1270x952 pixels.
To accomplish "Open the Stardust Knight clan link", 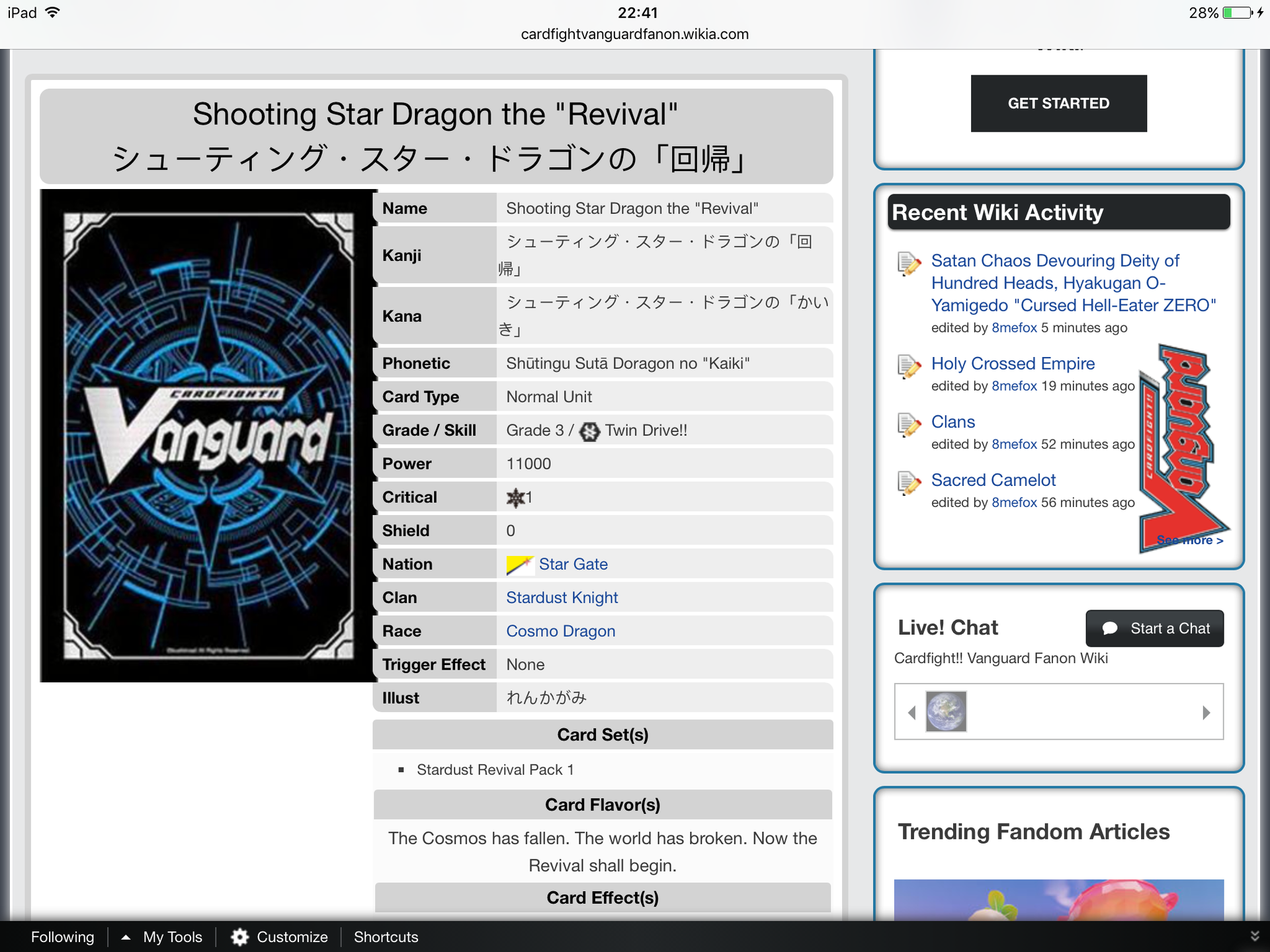I will 562,598.
